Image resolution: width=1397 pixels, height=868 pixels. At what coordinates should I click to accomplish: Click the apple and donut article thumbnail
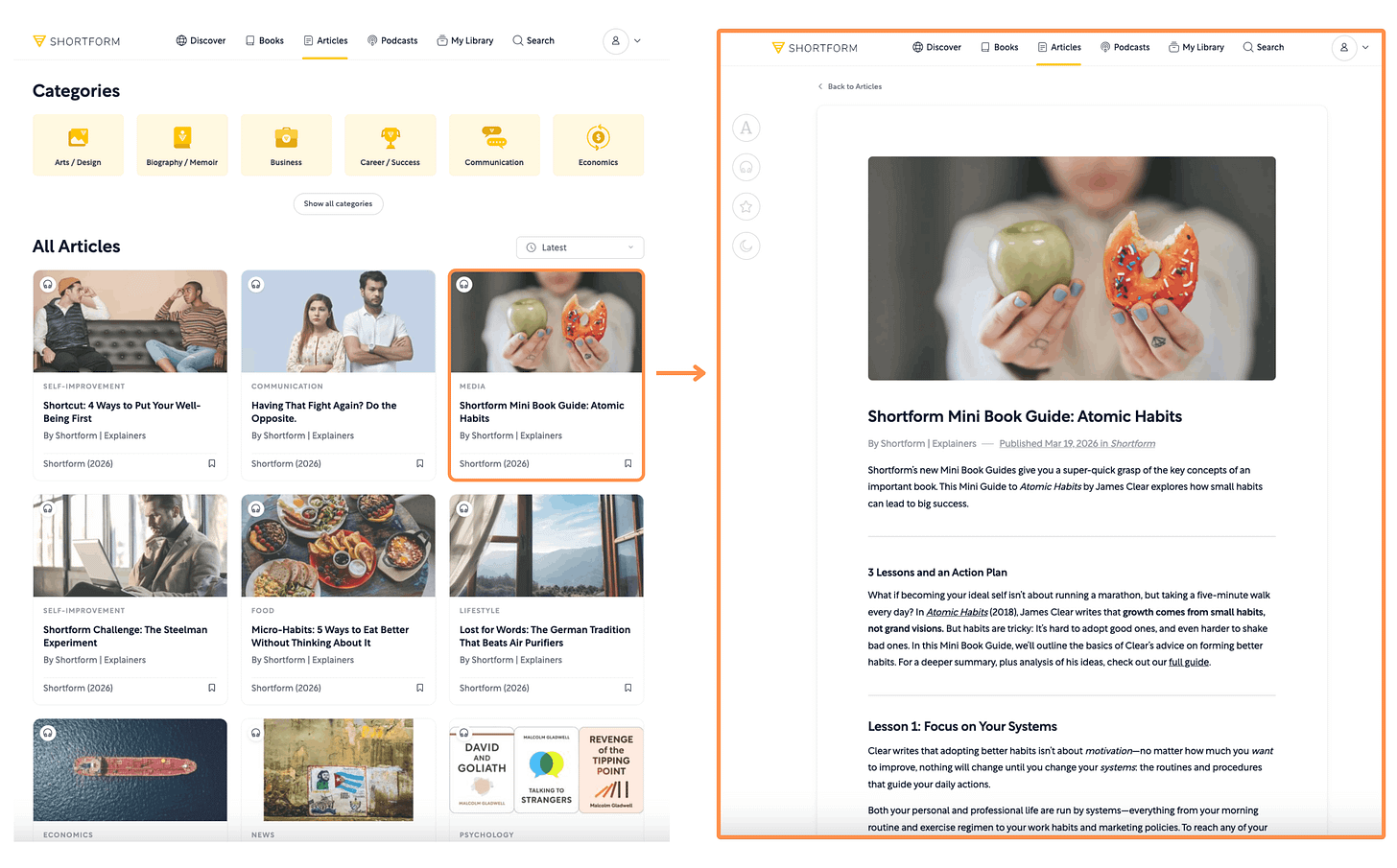pyautogui.click(x=546, y=321)
